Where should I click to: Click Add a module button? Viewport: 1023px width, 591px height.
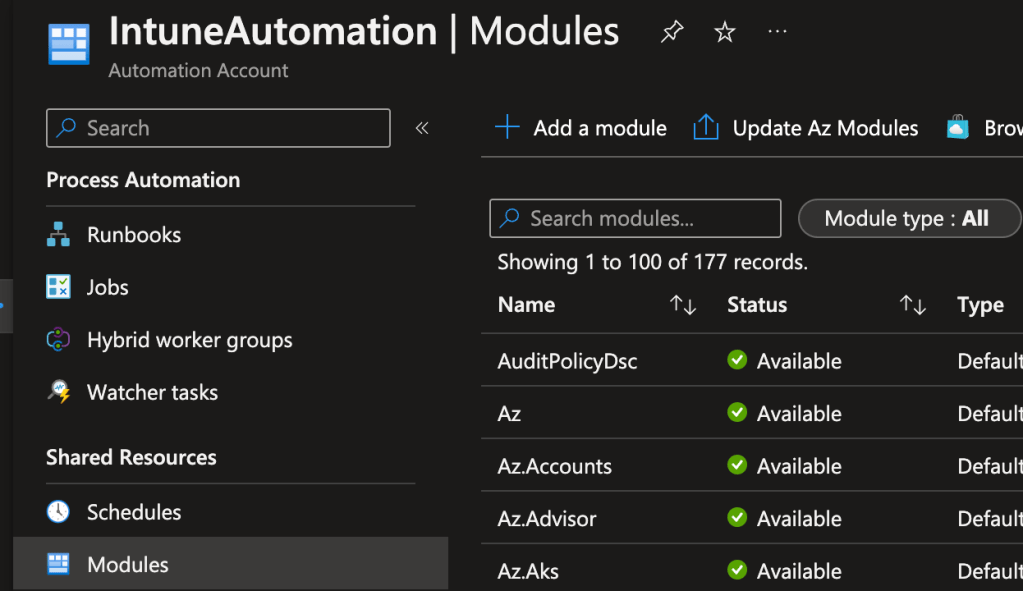click(581, 128)
